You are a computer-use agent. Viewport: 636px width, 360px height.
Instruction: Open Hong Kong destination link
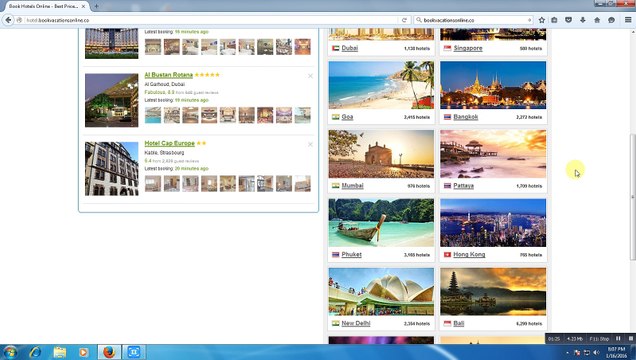(469, 255)
